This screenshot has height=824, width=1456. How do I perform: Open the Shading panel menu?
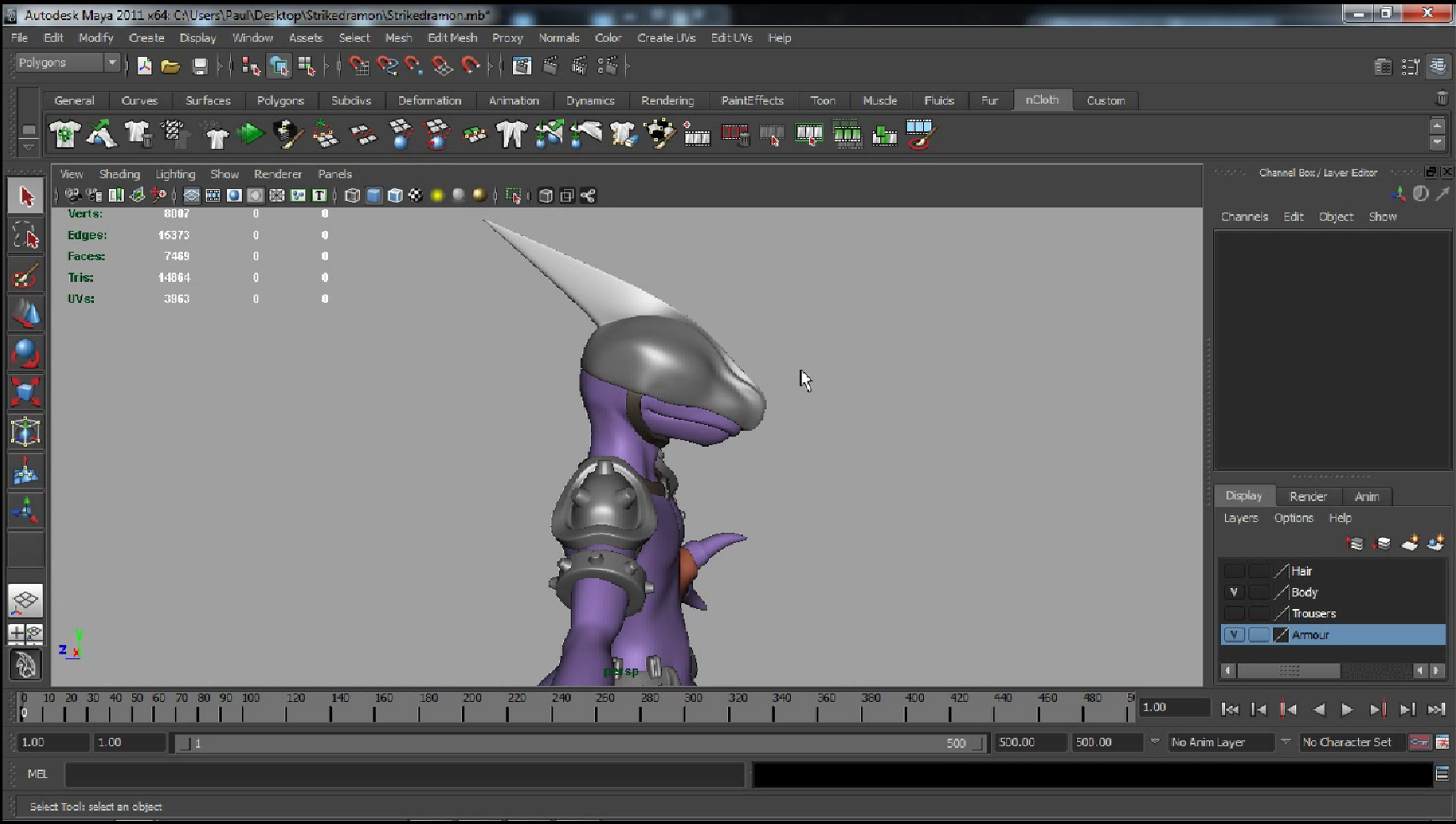120,174
